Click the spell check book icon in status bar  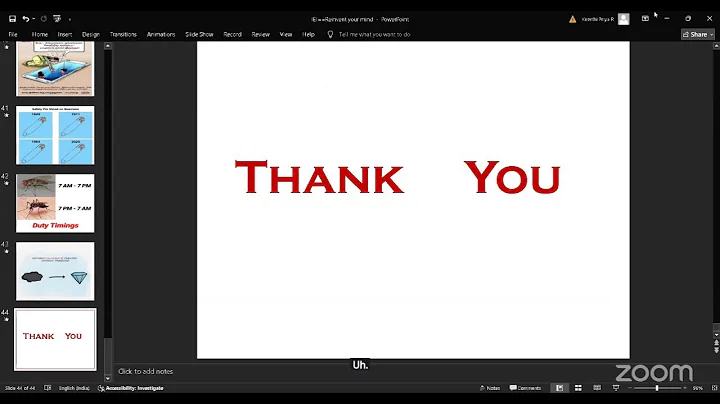47,388
